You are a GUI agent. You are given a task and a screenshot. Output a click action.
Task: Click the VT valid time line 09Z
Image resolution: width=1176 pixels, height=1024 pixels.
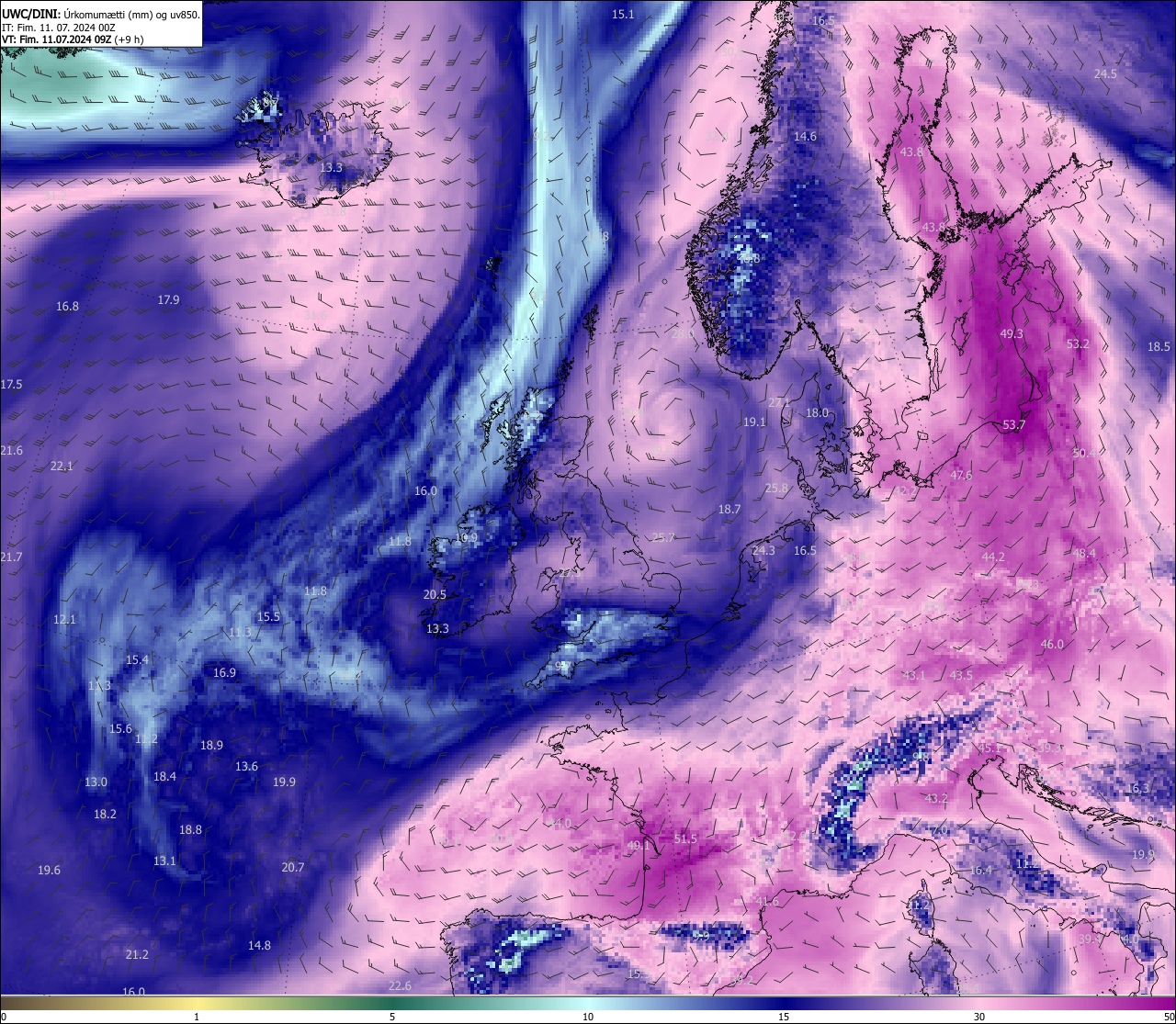point(73,39)
